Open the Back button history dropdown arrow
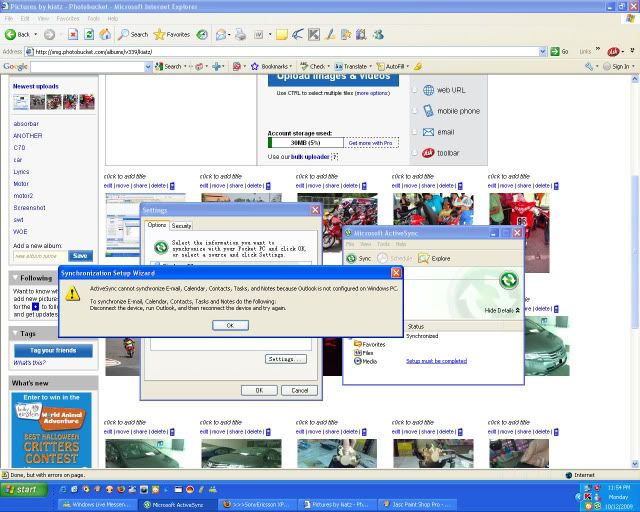640x512 pixels. [36, 35]
